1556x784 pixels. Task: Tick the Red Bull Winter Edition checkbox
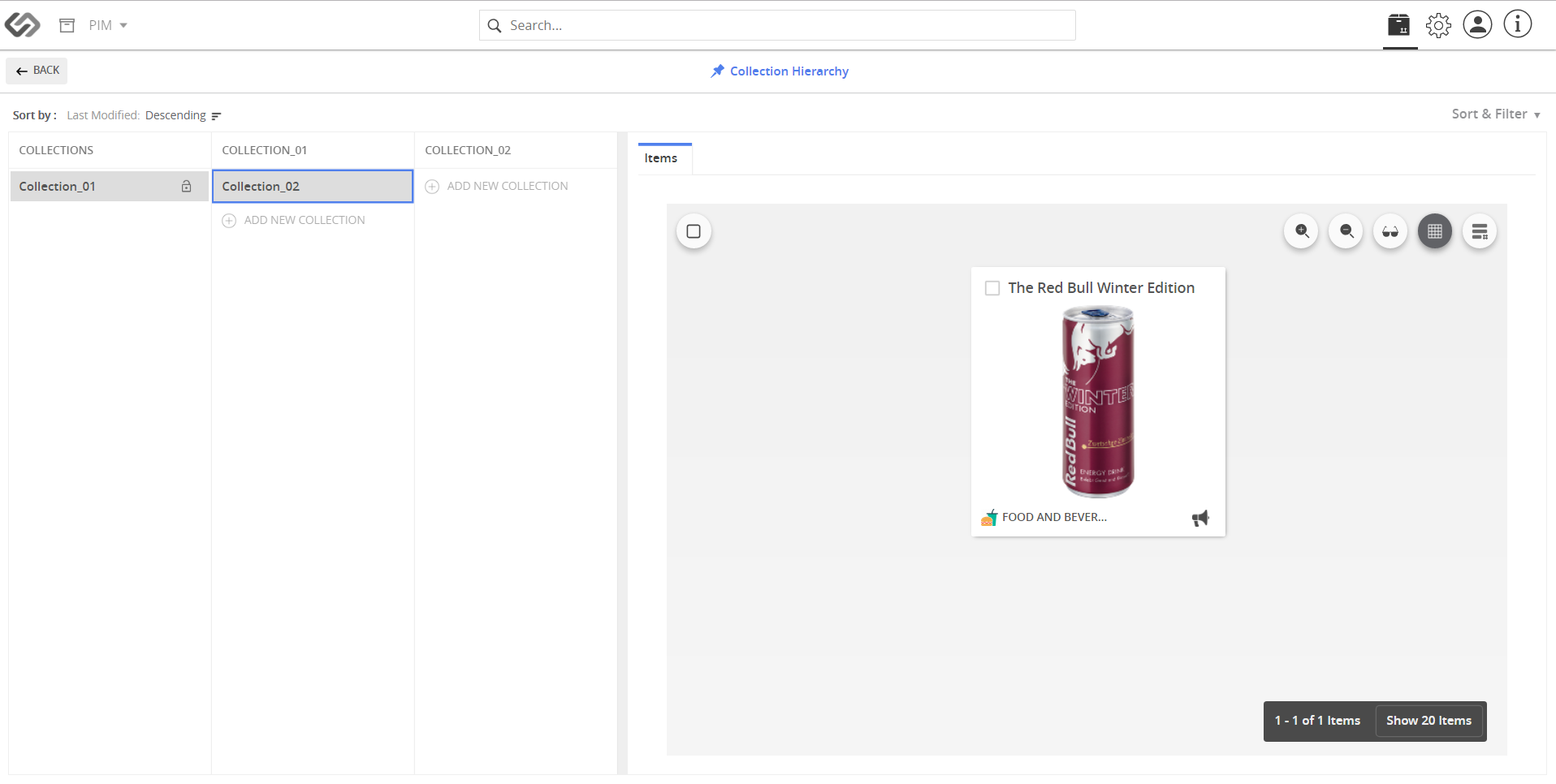click(x=992, y=288)
